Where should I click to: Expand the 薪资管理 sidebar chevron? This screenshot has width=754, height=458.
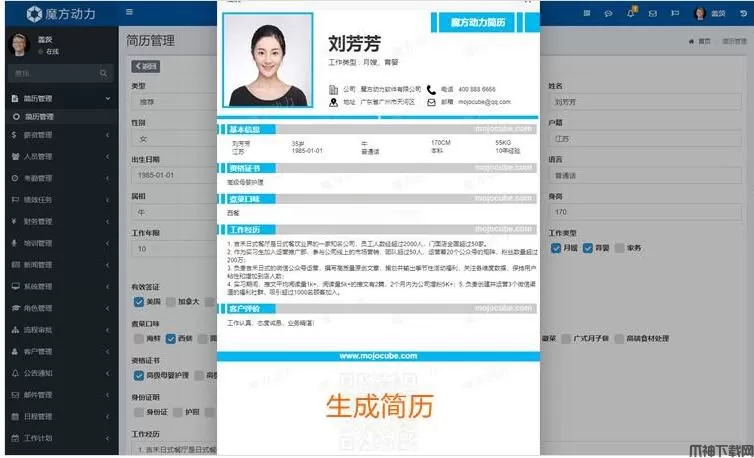click(x=107, y=135)
